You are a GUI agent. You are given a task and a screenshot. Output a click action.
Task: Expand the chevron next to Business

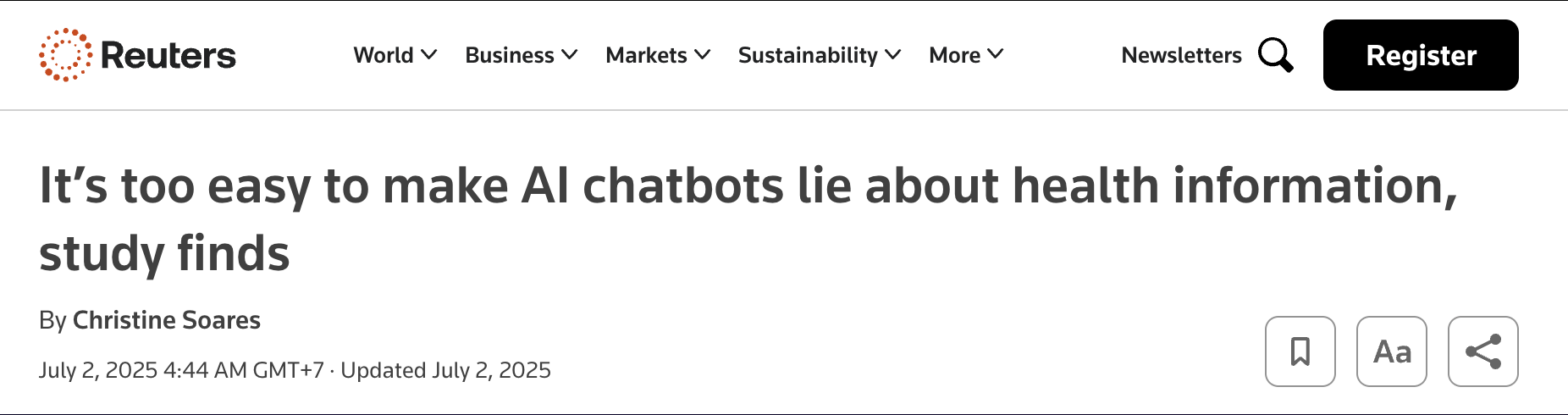coord(570,55)
